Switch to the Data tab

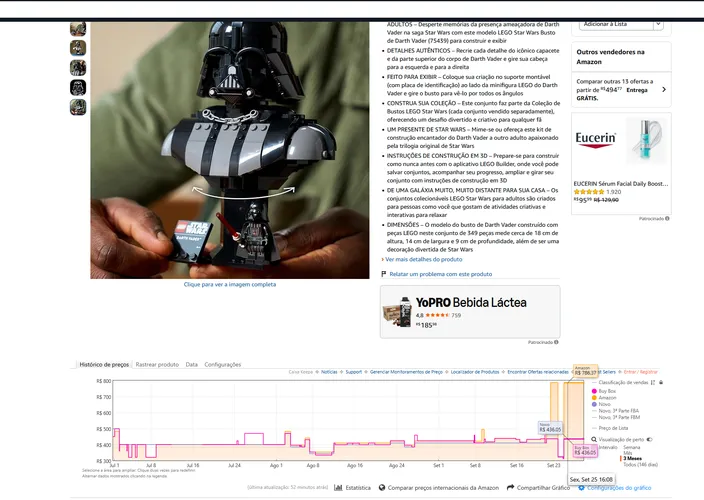click(x=192, y=364)
